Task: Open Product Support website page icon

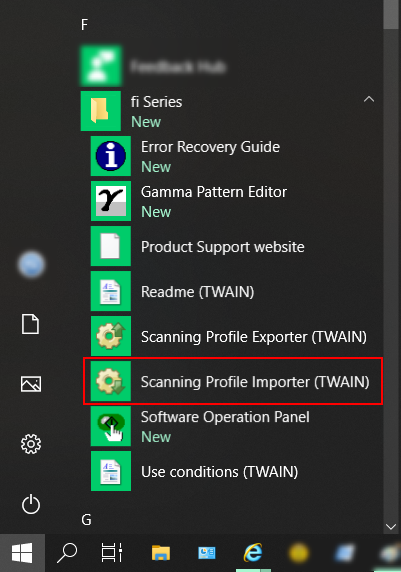Action: click(x=111, y=246)
